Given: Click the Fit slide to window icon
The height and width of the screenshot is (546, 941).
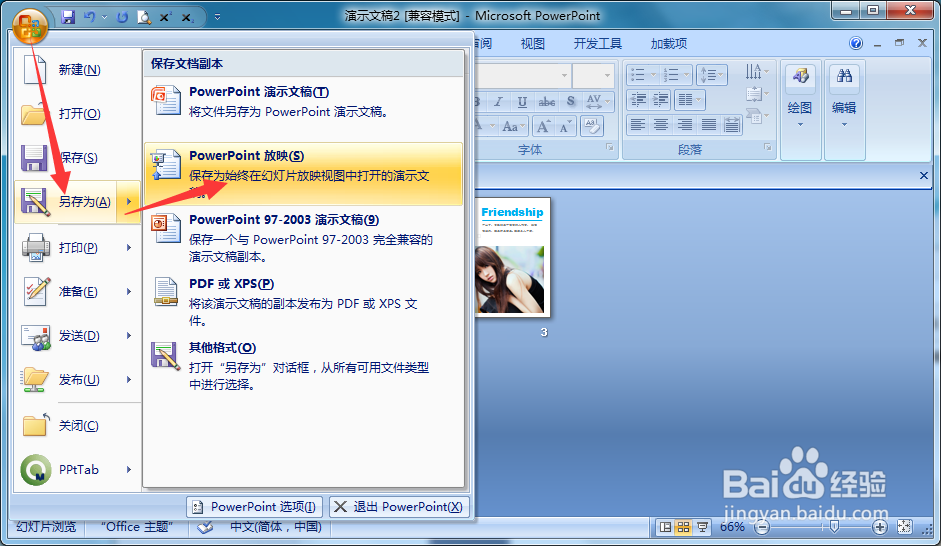Looking at the screenshot, I should [904, 527].
